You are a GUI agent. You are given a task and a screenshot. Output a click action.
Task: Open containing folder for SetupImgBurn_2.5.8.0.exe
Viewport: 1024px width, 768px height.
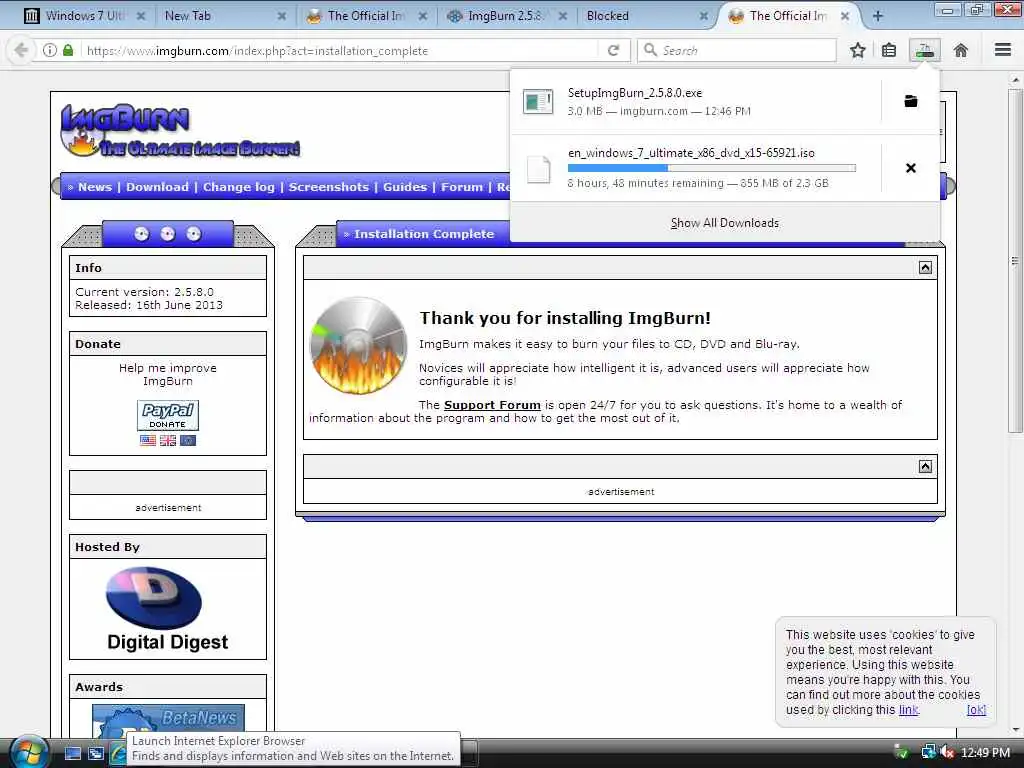(x=910, y=101)
